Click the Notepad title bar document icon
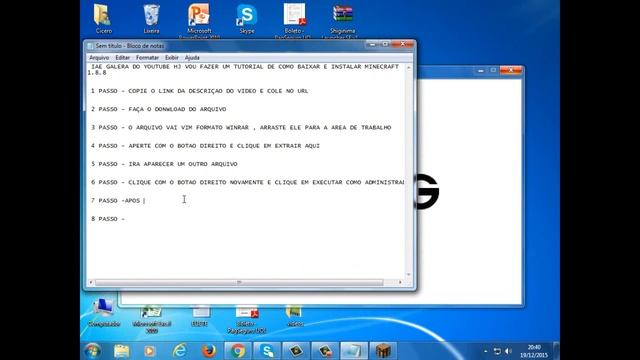 tap(90, 46)
